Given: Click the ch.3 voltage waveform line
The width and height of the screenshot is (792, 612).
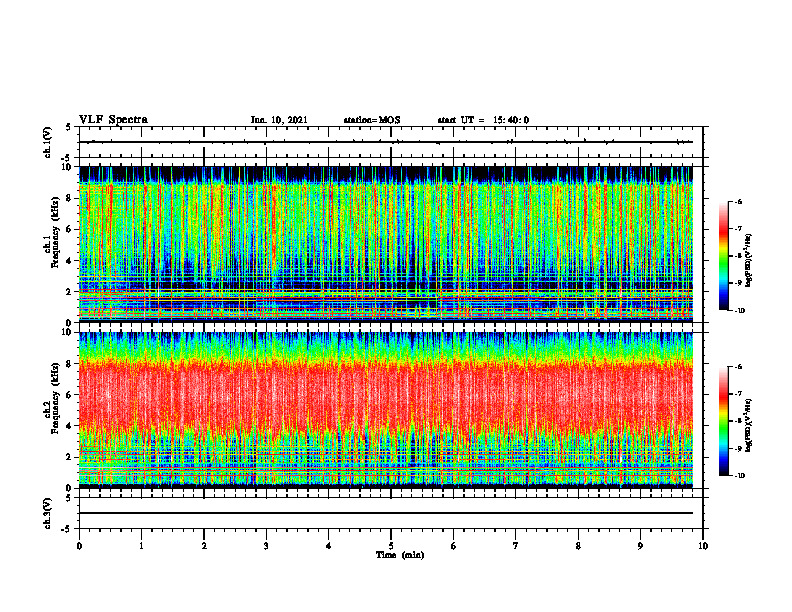Looking at the screenshot, I should (x=386, y=513).
